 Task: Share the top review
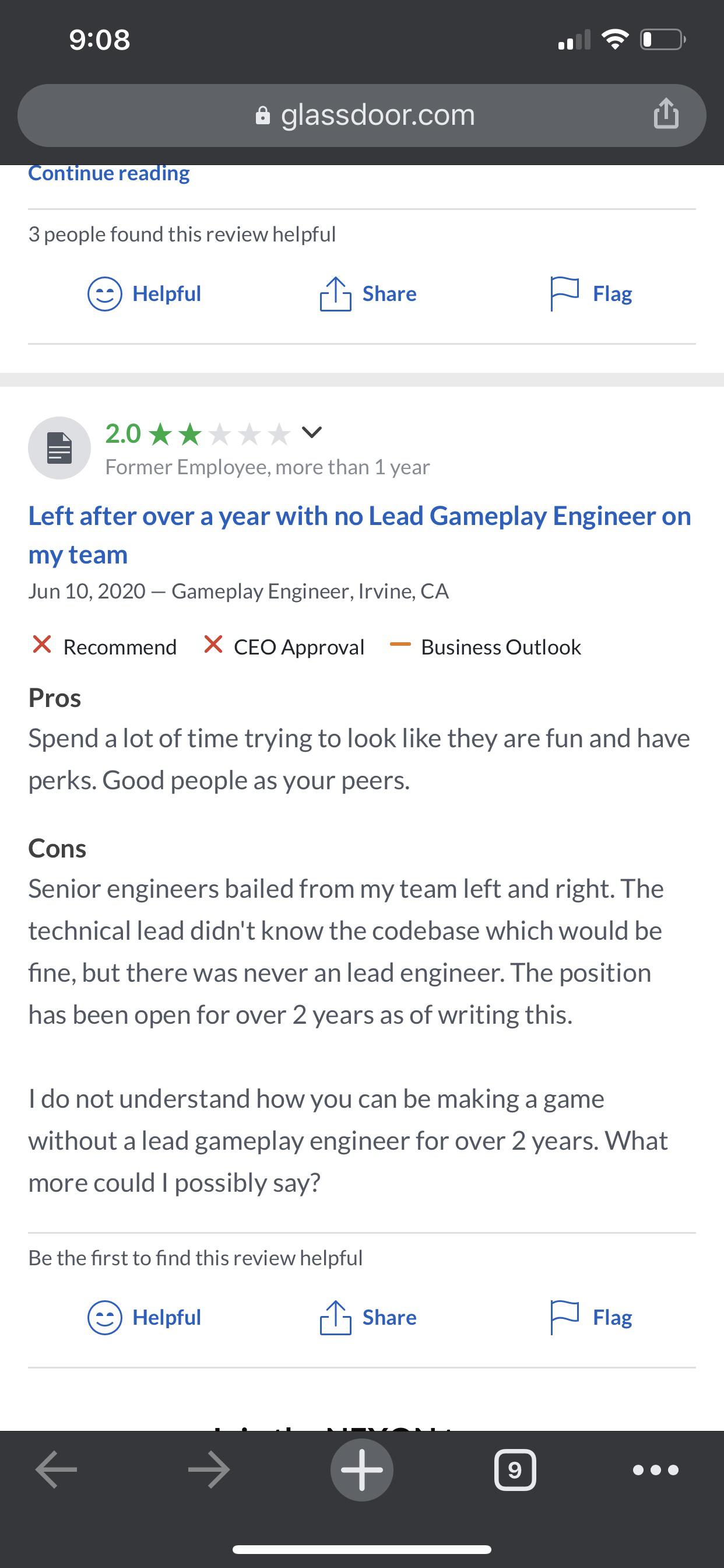coord(368,294)
